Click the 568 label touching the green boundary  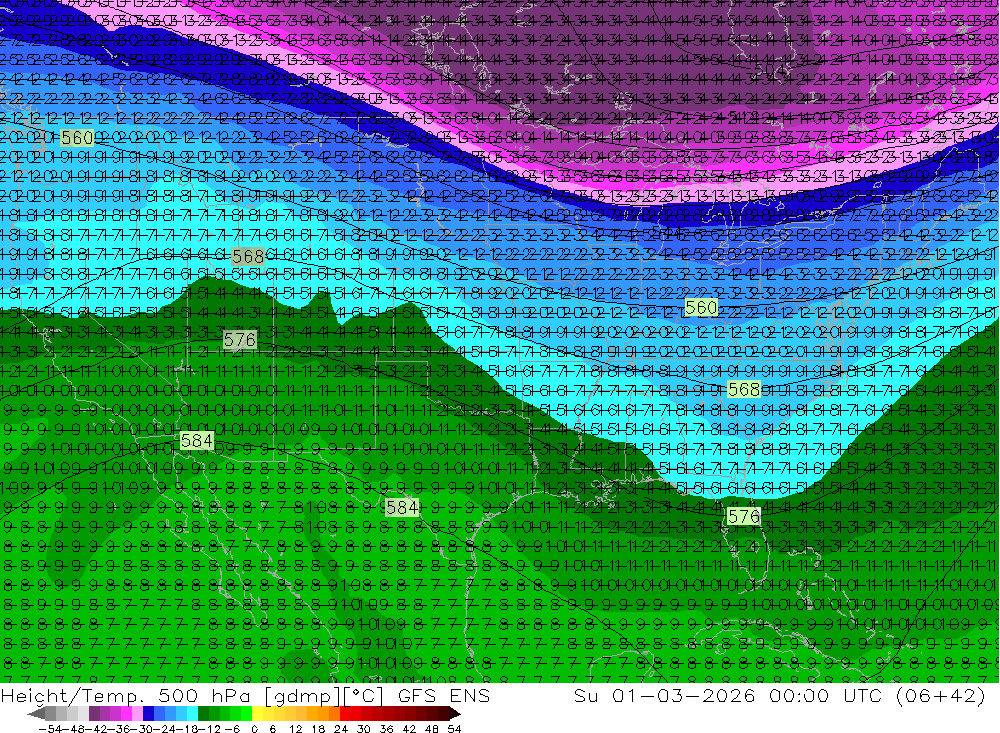[247, 256]
